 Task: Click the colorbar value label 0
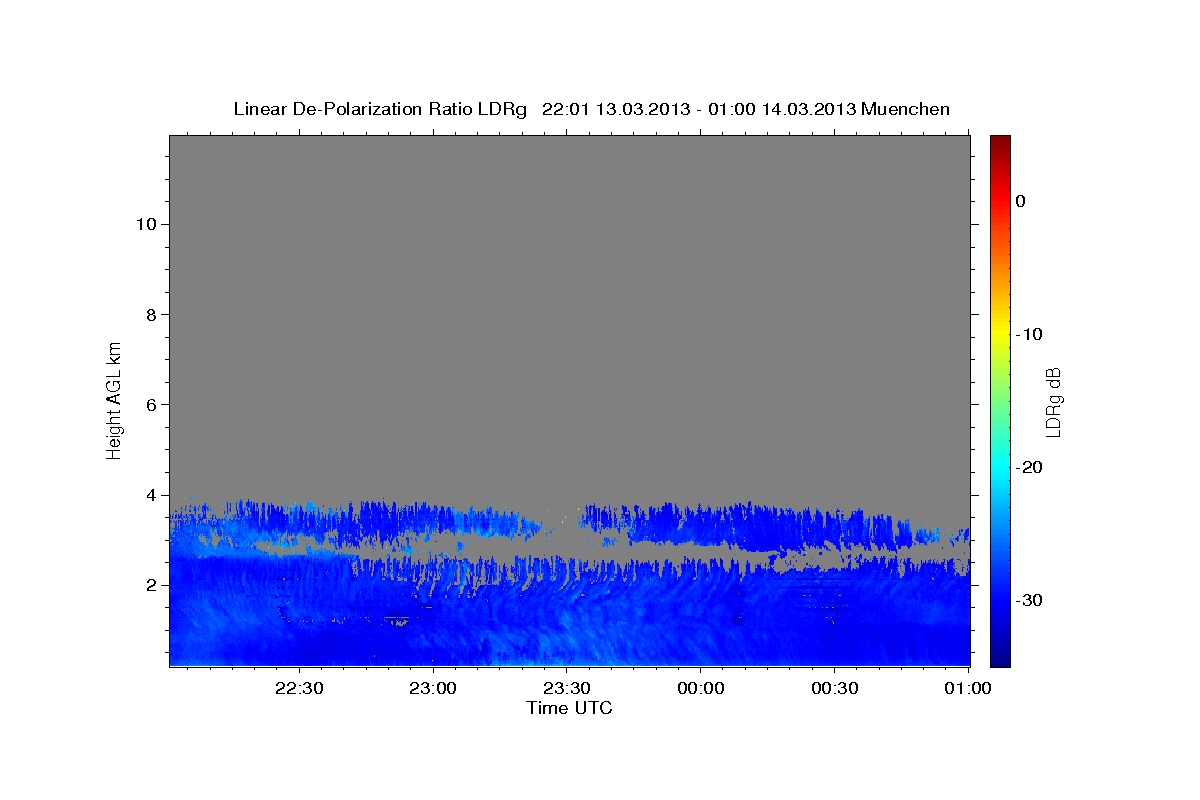[x=1021, y=201]
